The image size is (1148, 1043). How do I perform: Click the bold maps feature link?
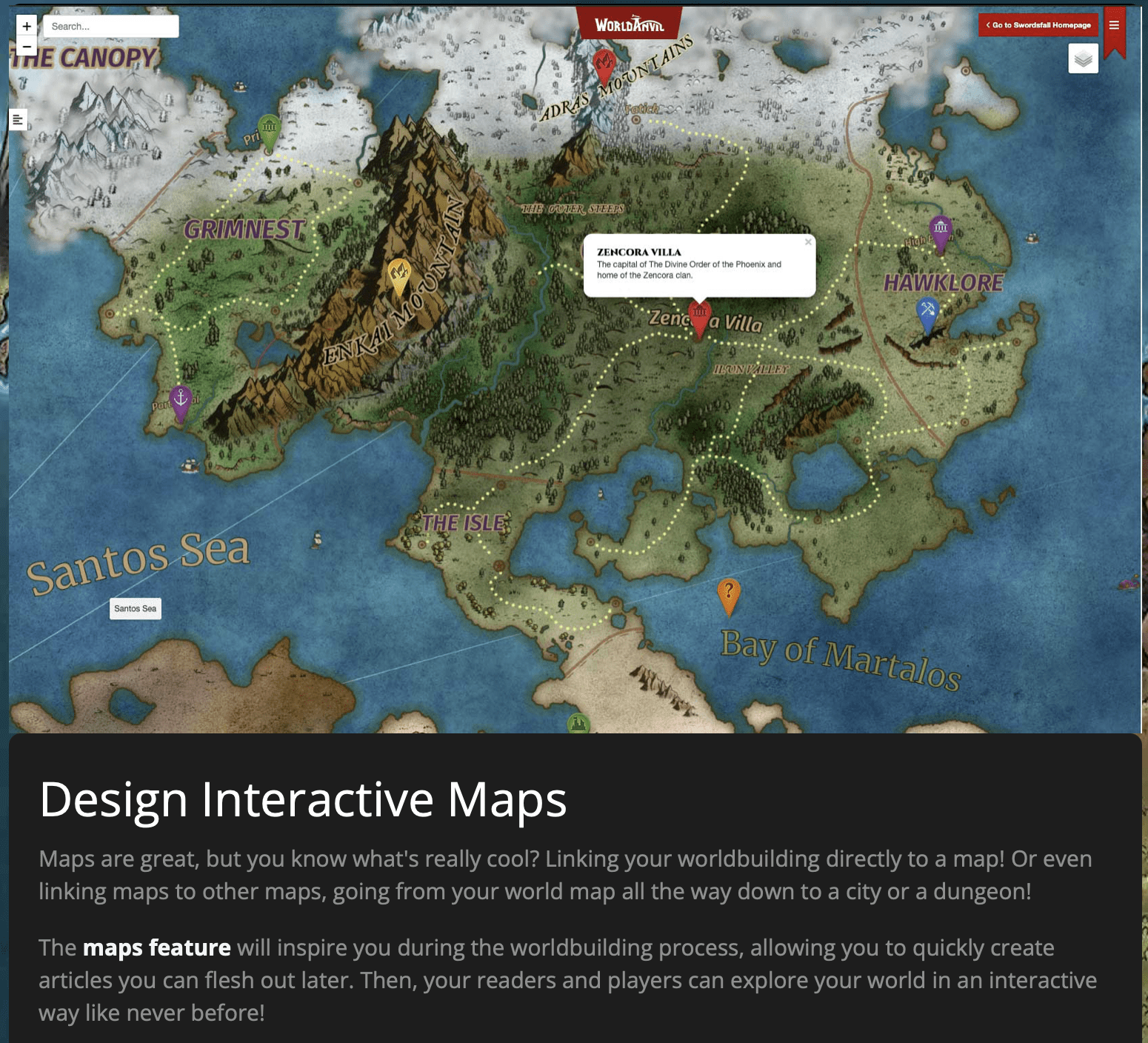pyautogui.click(x=156, y=947)
